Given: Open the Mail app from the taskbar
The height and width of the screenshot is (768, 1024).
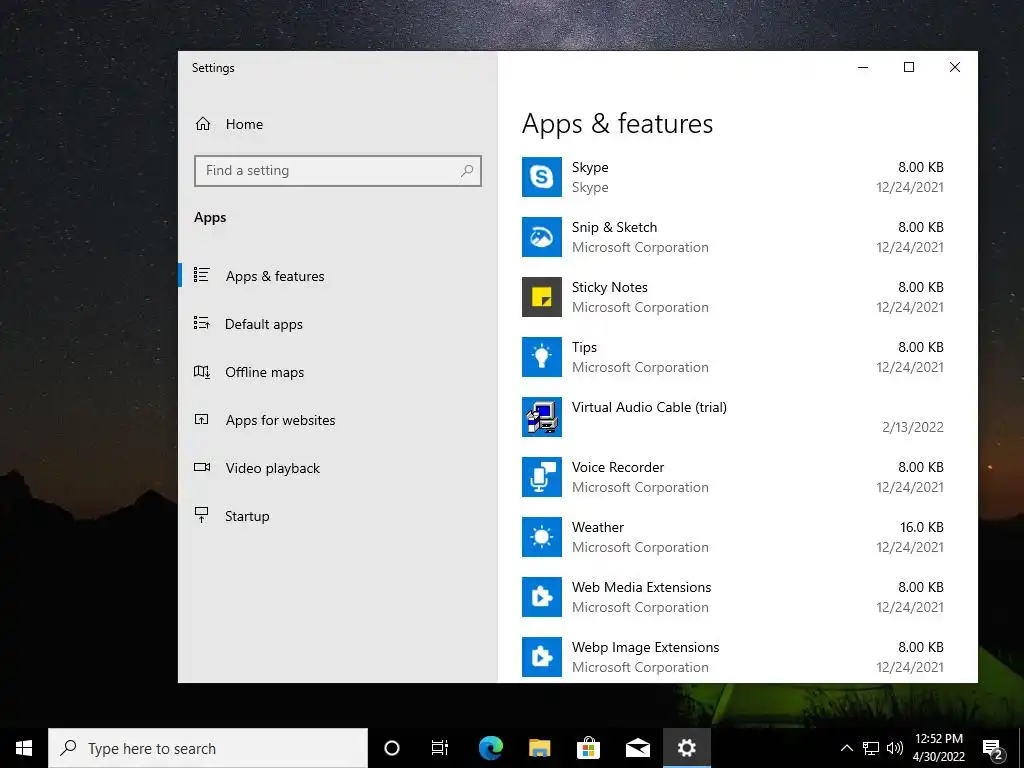Looking at the screenshot, I should coord(637,748).
